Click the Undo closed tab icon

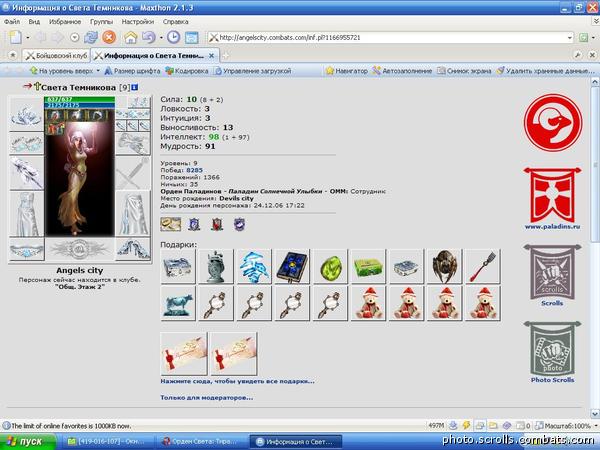148,37
